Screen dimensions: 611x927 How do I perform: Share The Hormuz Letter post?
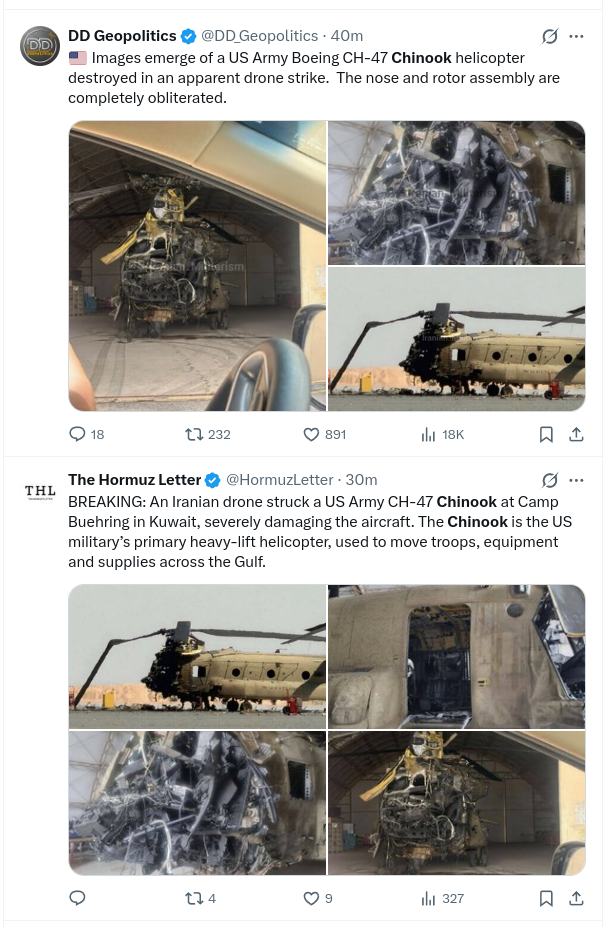tap(576, 899)
